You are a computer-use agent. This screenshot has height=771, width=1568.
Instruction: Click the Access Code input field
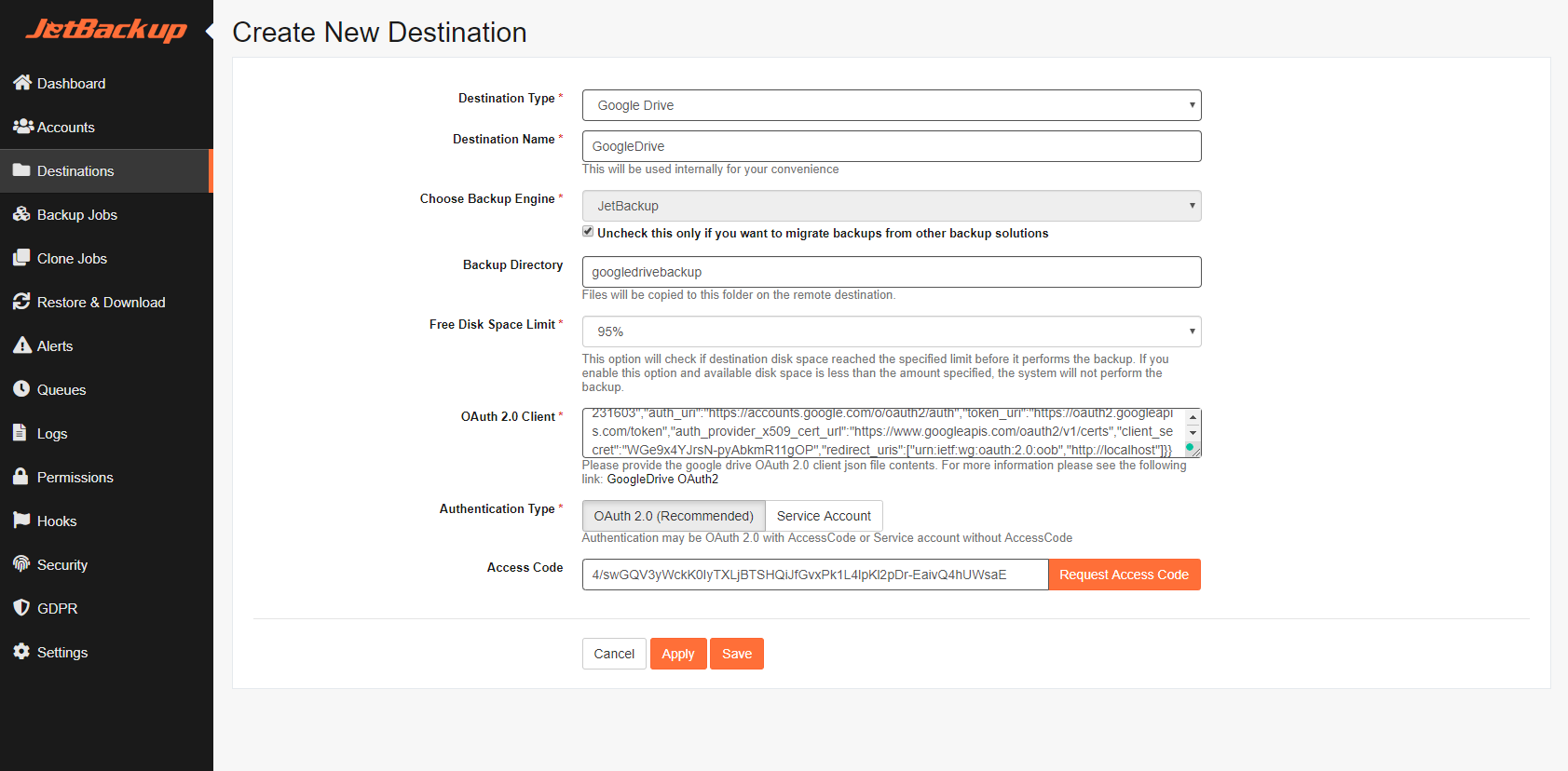[815, 575]
